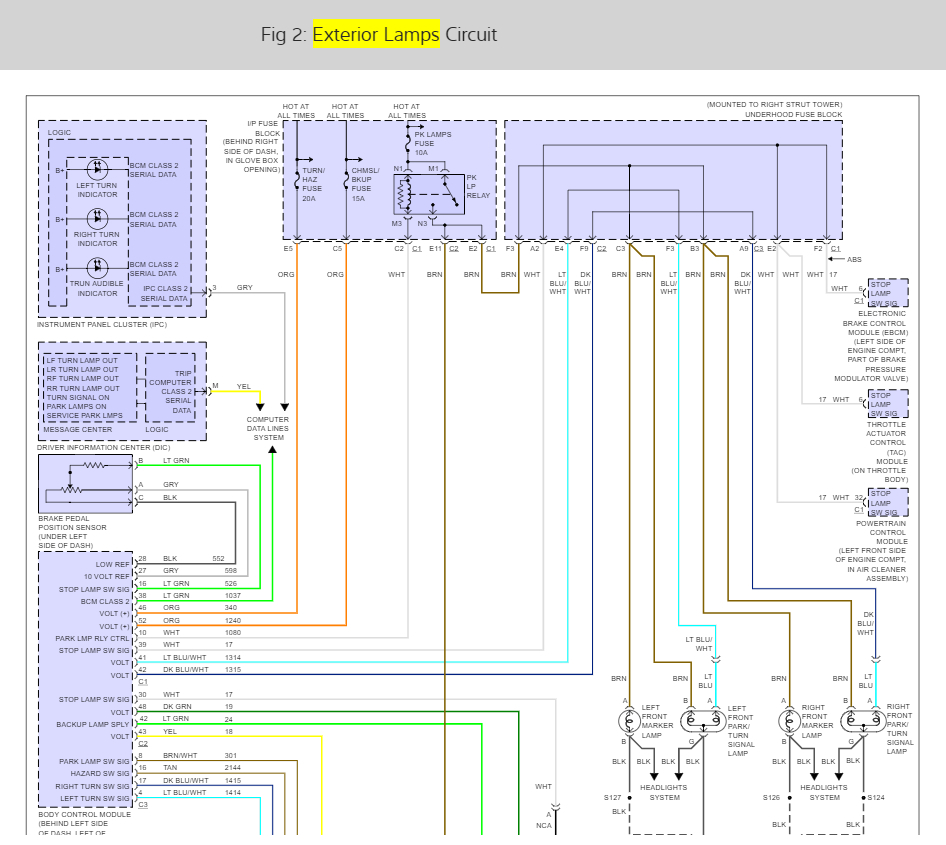Viewport: 946px width, 845px height.
Task: Click the Left Front Park/Turn Signal Lamp symbol
Action: tap(703, 721)
